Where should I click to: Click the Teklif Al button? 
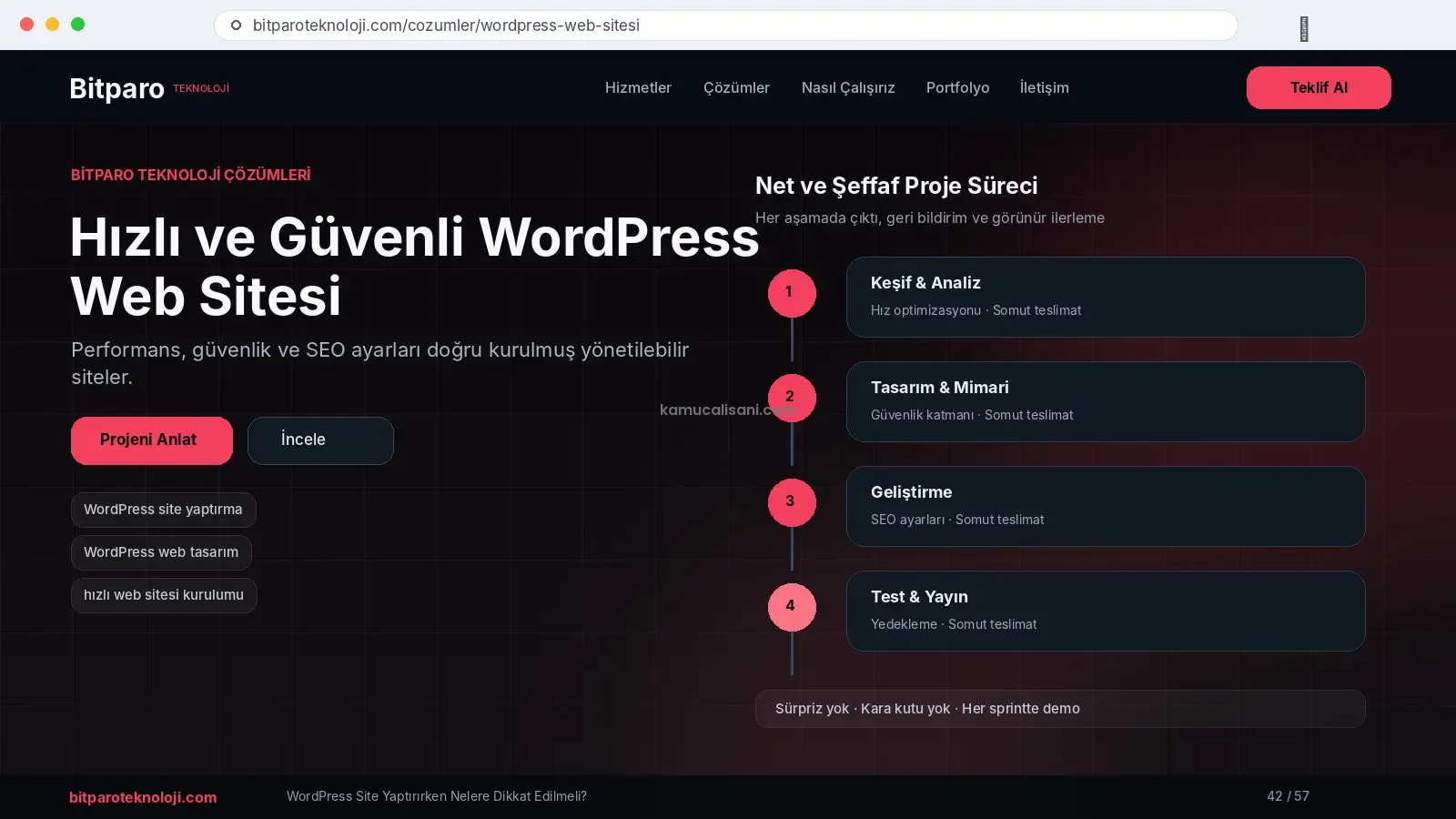pyautogui.click(x=1319, y=87)
